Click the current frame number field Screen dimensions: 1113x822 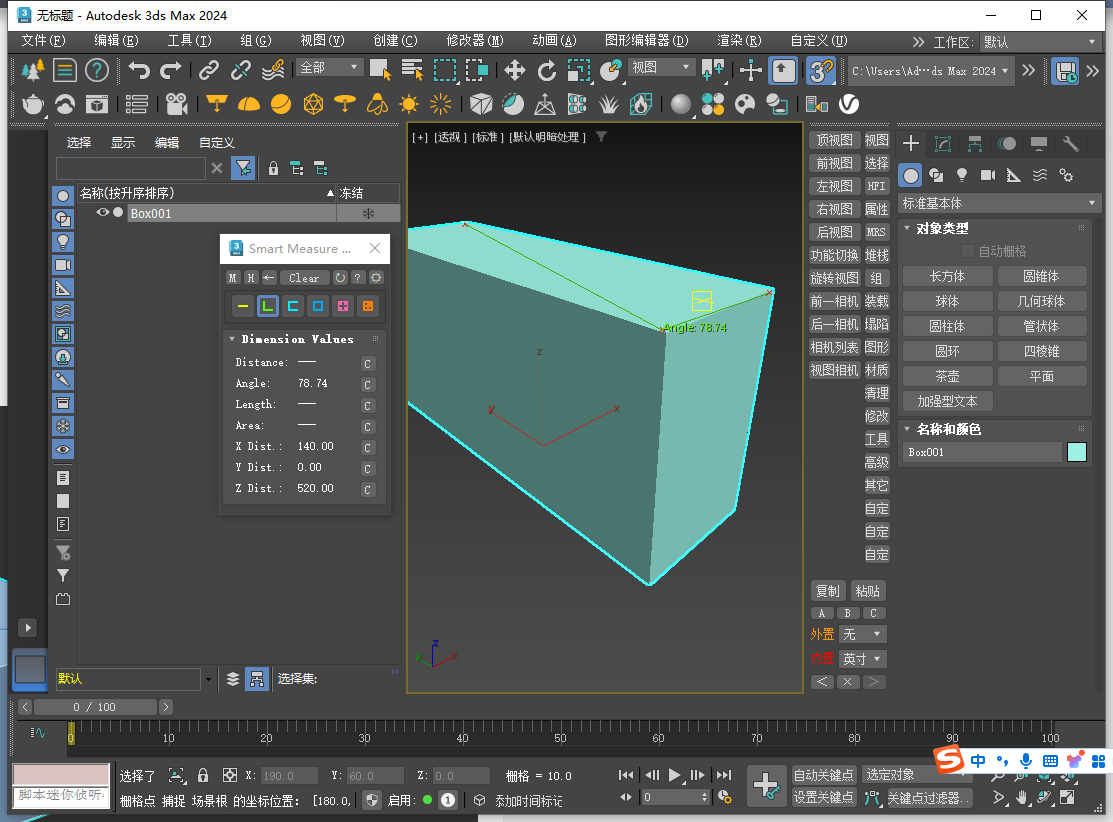(672, 796)
